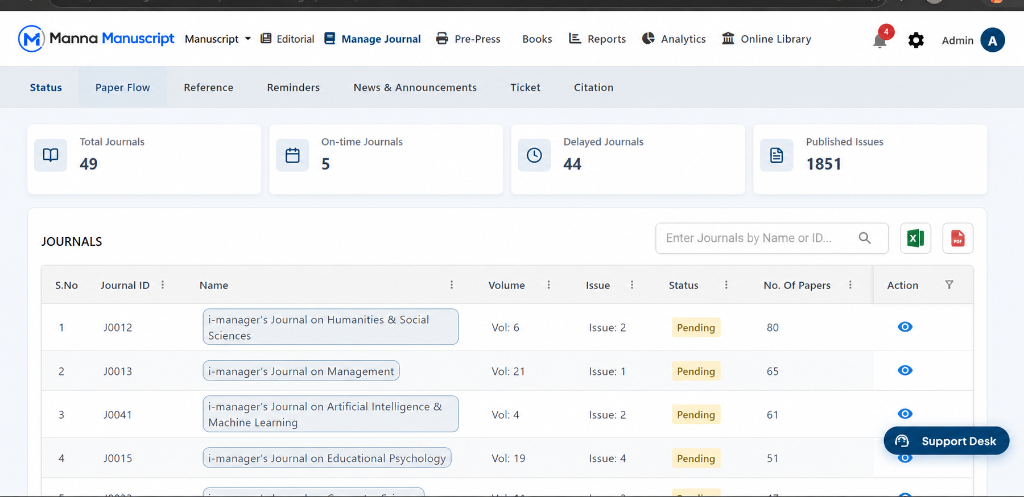
Task: Open Manage Journal menu
Action: pyautogui.click(x=372, y=39)
